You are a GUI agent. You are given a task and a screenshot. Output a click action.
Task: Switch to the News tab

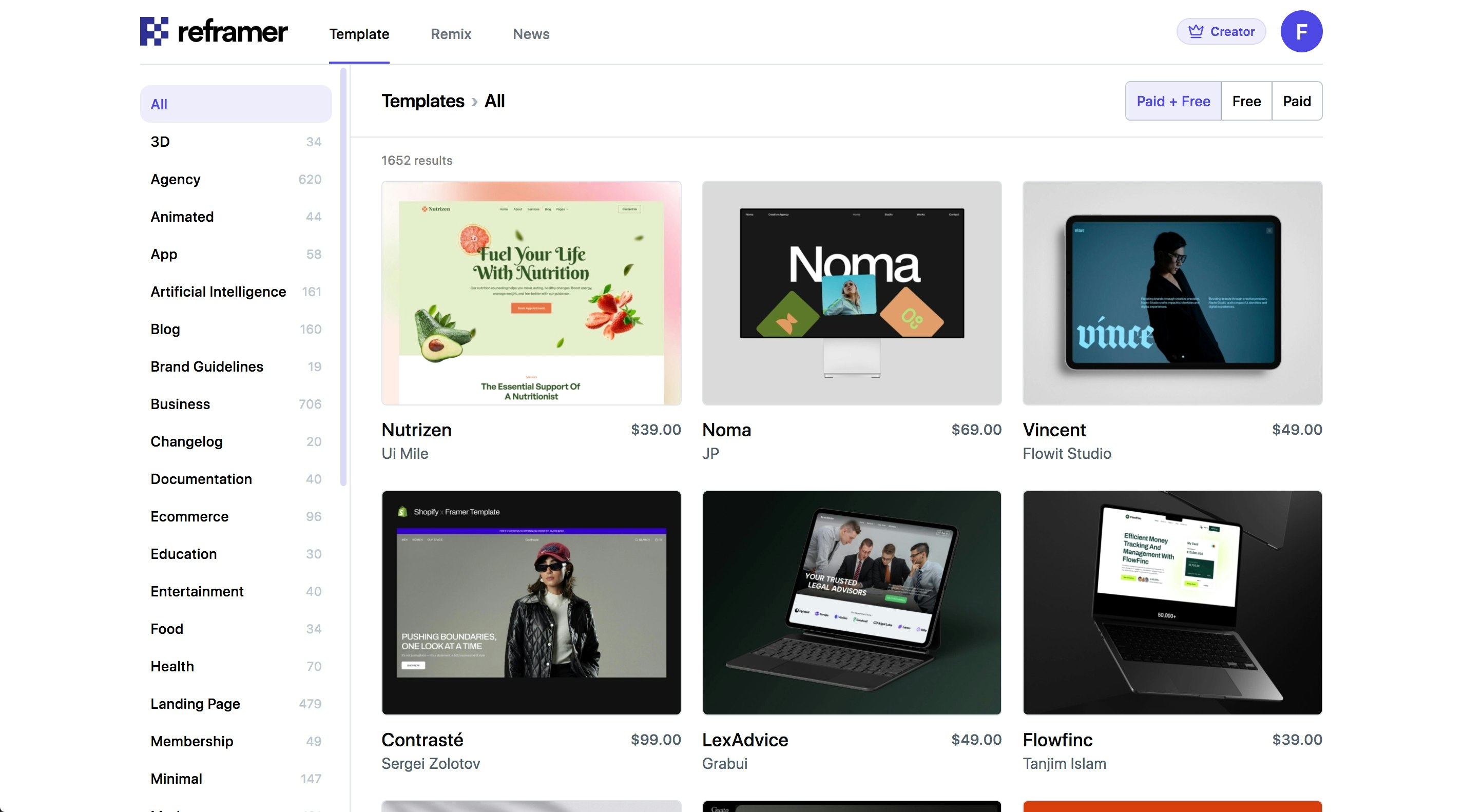point(531,34)
